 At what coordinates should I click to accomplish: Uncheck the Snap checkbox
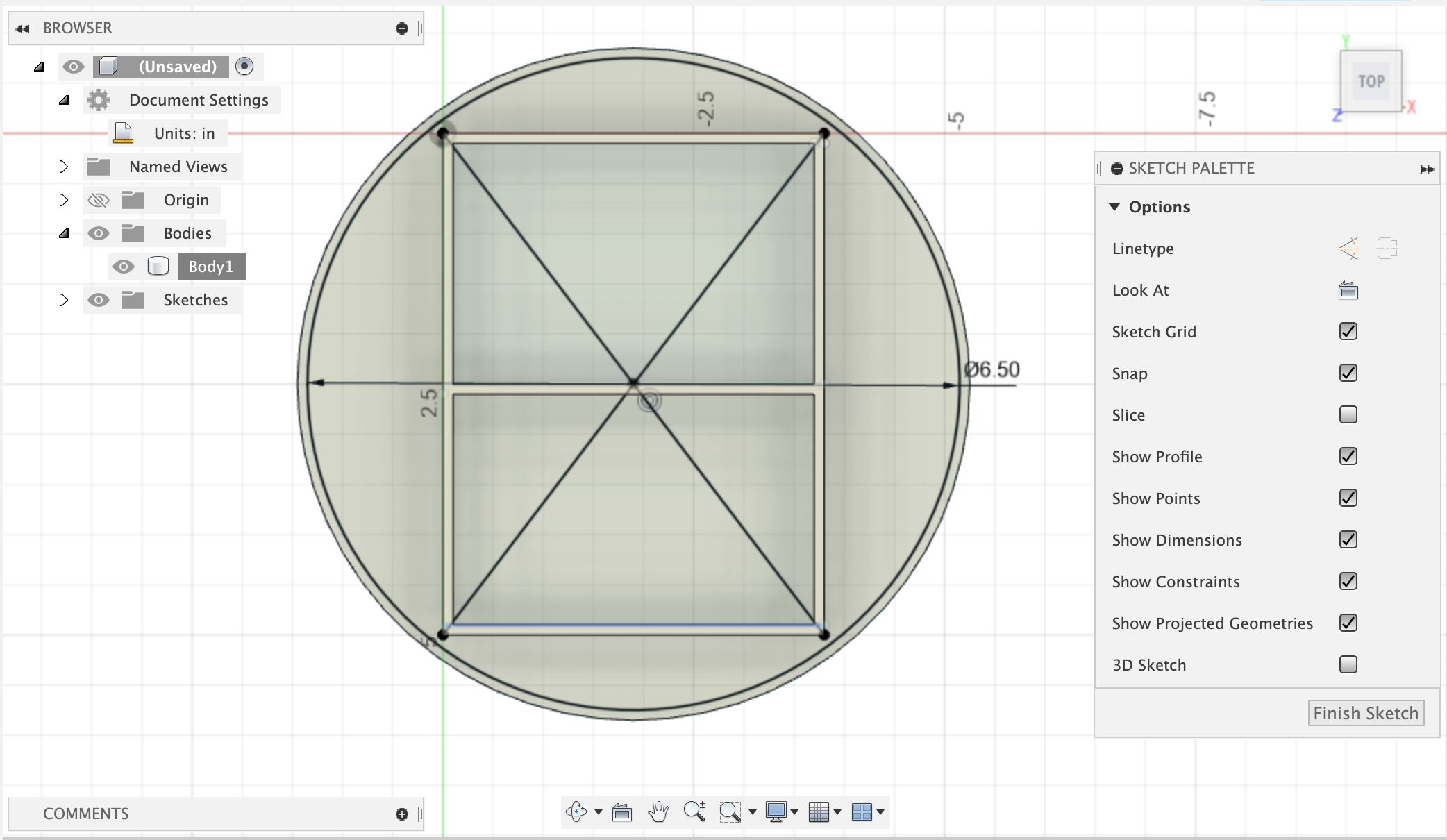[1348, 373]
